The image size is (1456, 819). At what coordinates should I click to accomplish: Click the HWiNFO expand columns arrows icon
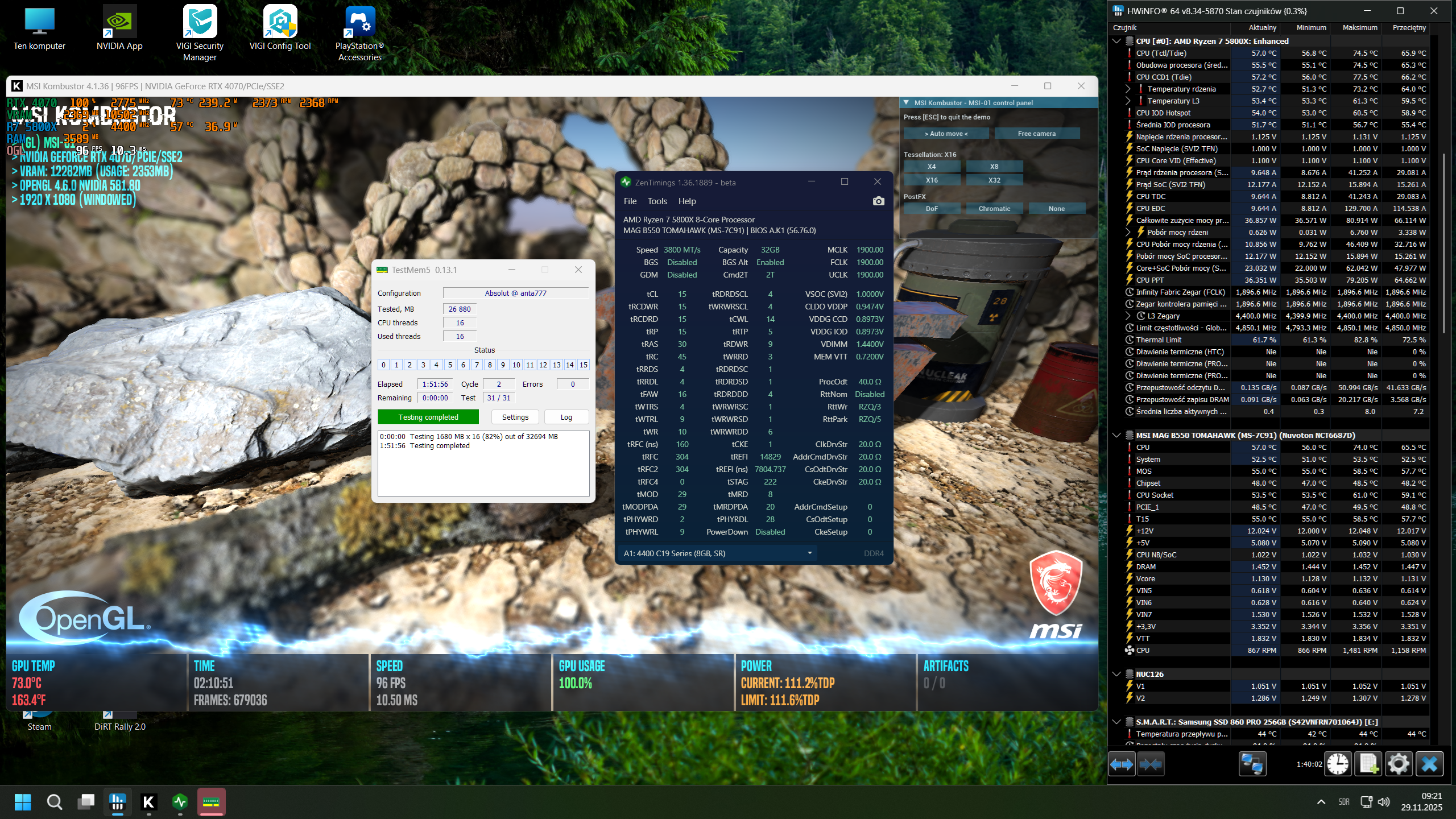1122,764
